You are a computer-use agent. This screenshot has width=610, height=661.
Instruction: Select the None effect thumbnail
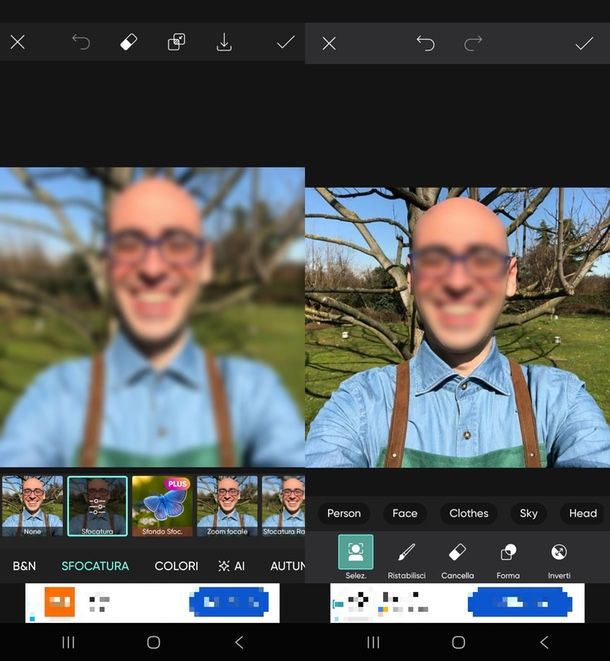click(x=32, y=506)
